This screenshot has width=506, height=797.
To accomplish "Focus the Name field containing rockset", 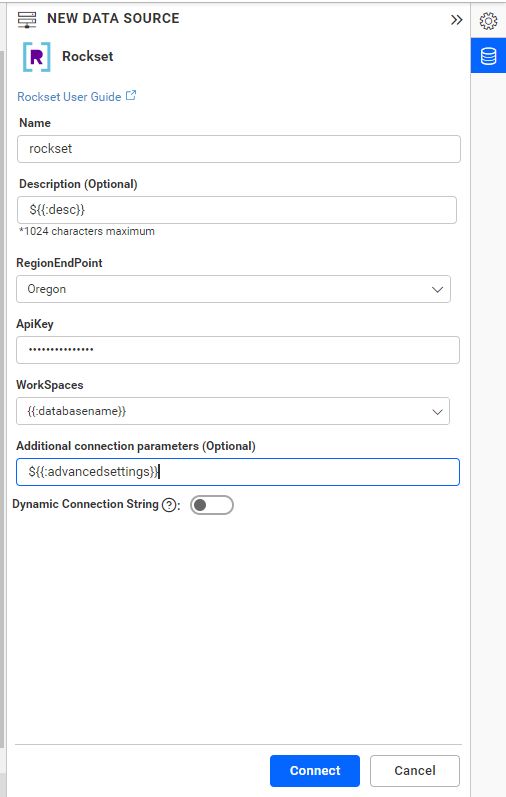I will [x=239, y=149].
